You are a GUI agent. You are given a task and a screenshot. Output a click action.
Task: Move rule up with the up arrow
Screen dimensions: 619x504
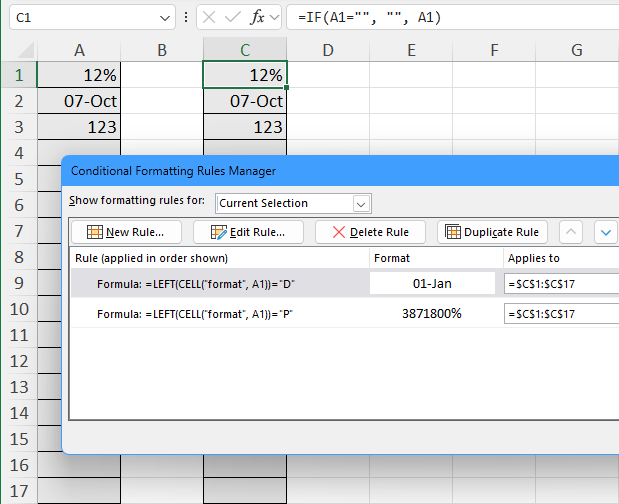pyautogui.click(x=571, y=232)
